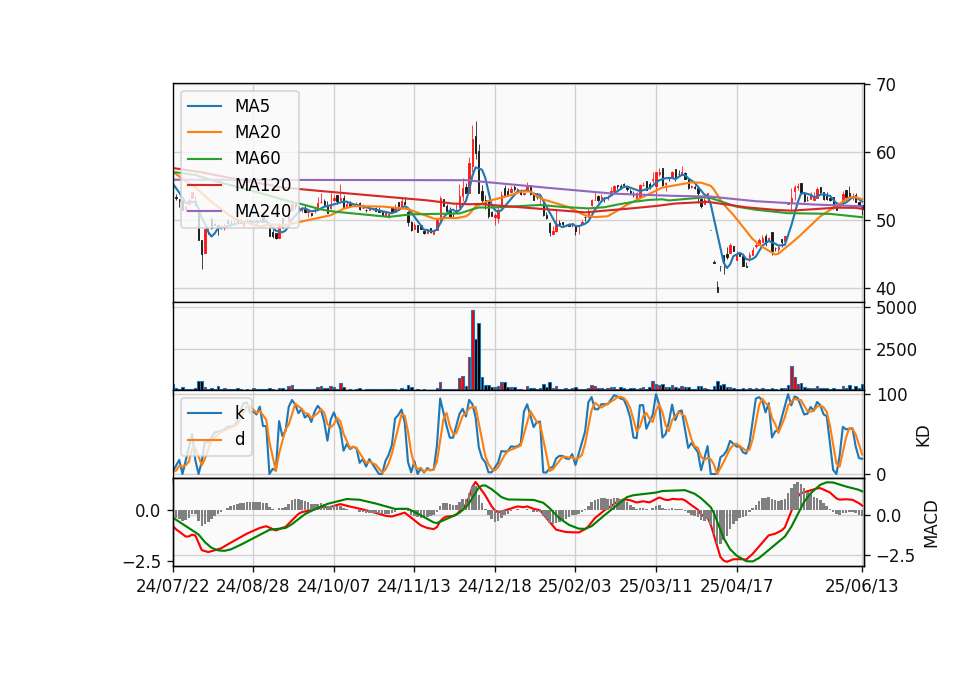Click the 0.0 tick on right MACD axis

click(888, 516)
